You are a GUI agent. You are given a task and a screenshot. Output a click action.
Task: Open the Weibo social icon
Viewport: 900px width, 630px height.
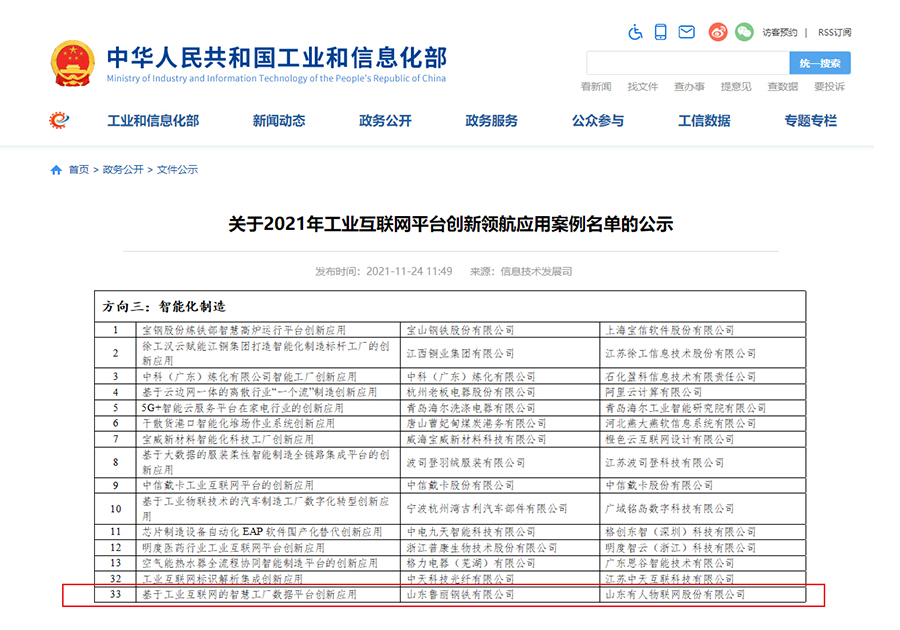point(718,32)
